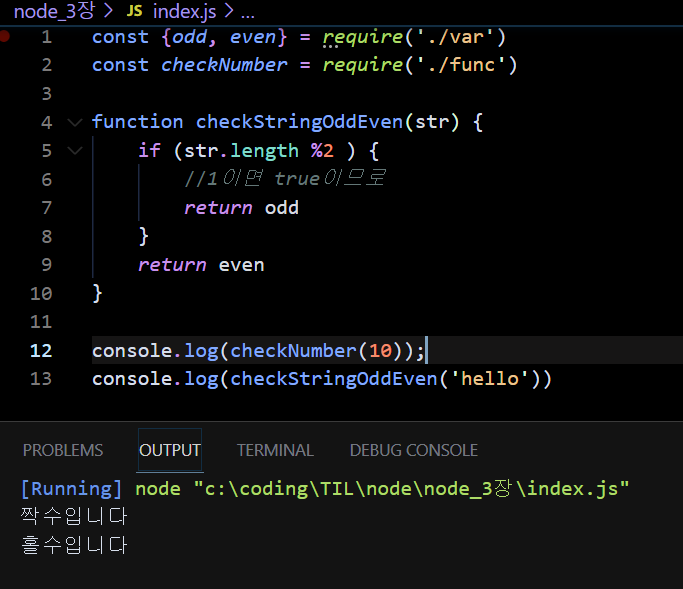Switch to the DEBUG CONSOLE tab
Image resolution: width=683 pixels, height=589 pixels.
pyautogui.click(x=413, y=450)
